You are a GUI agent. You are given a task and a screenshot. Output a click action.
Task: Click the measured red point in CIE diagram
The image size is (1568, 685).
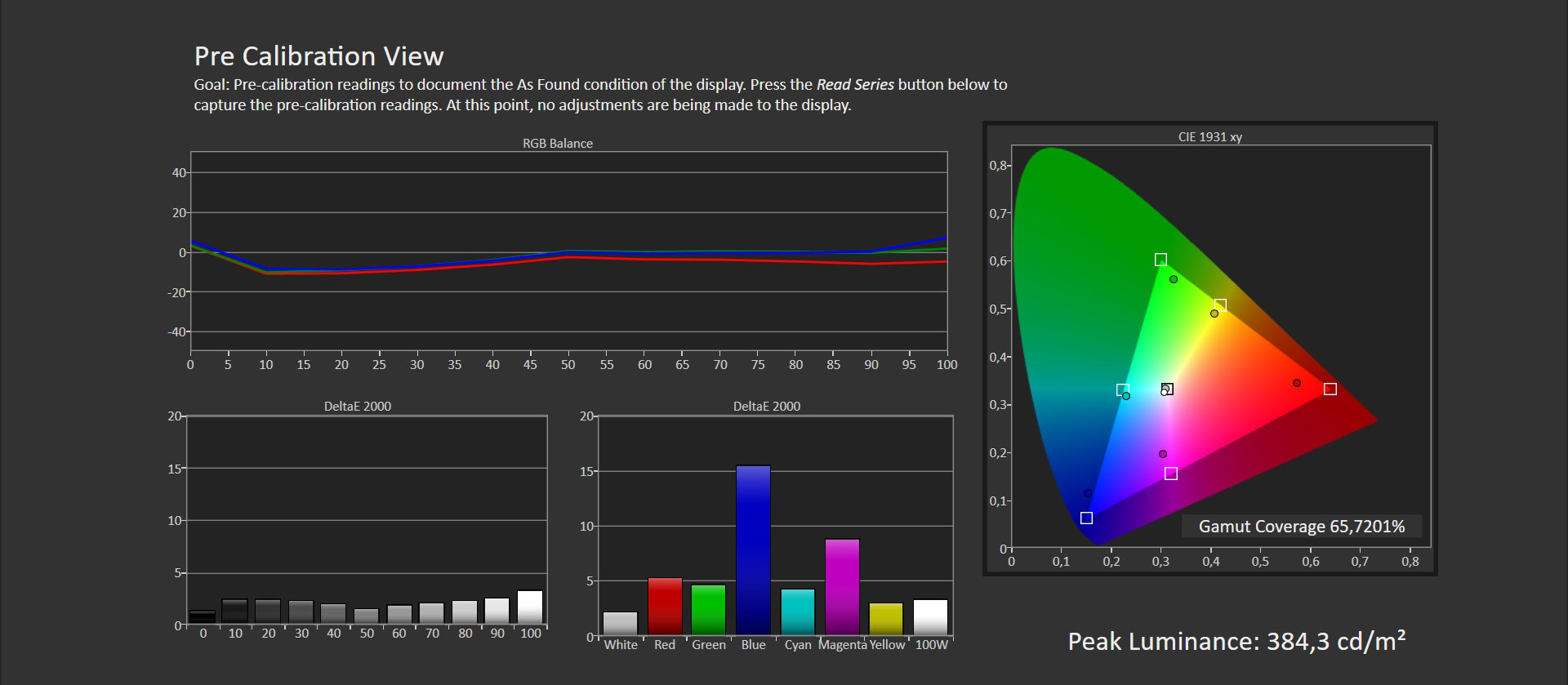(1297, 383)
